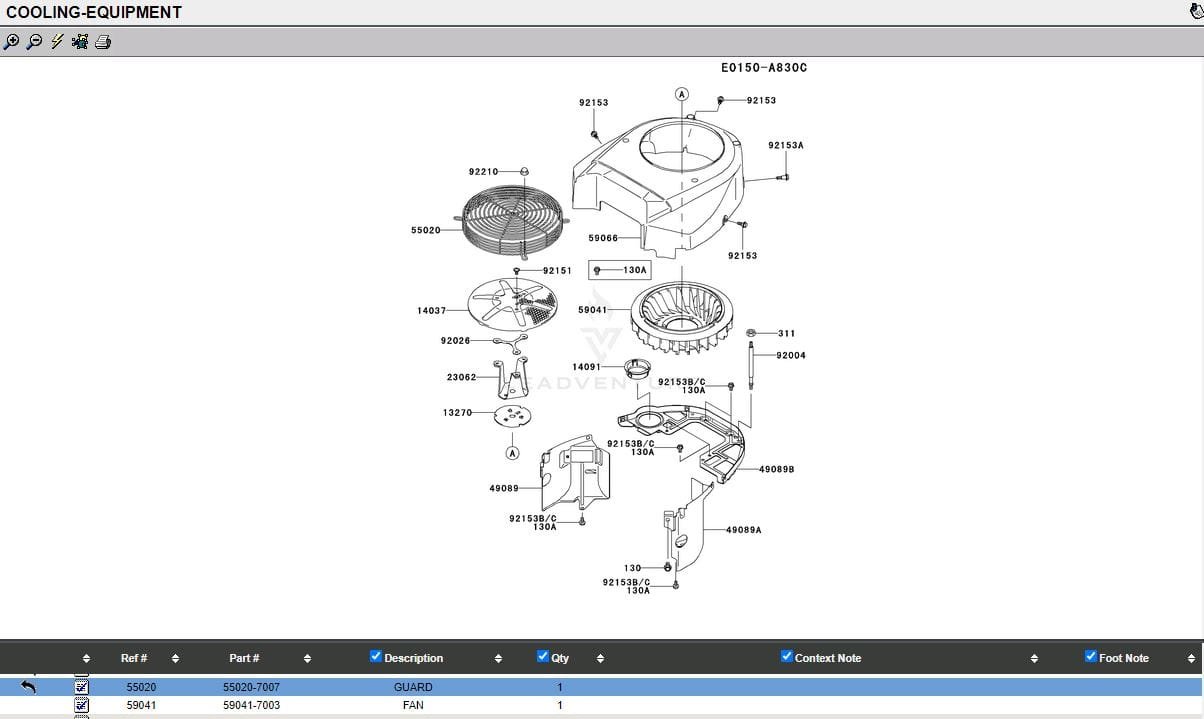This screenshot has height=719, width=1204.
Task: Disable the Context Note column checkbox
Action: tap(786, 657)
